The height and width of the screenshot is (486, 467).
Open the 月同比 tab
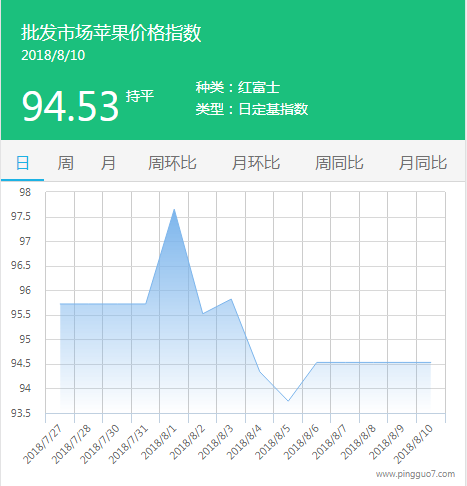click(x=423, y=163)
